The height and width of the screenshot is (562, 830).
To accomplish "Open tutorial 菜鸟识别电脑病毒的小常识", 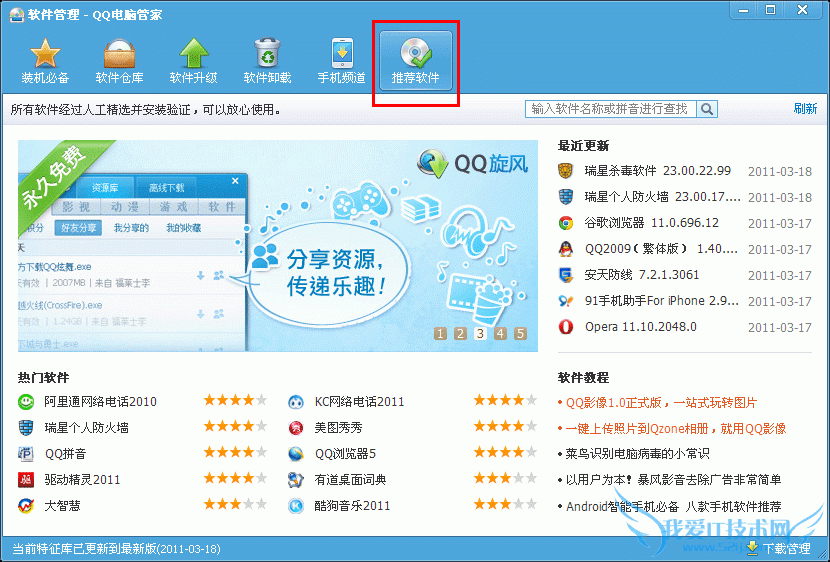I will click(x=637, y=454).
